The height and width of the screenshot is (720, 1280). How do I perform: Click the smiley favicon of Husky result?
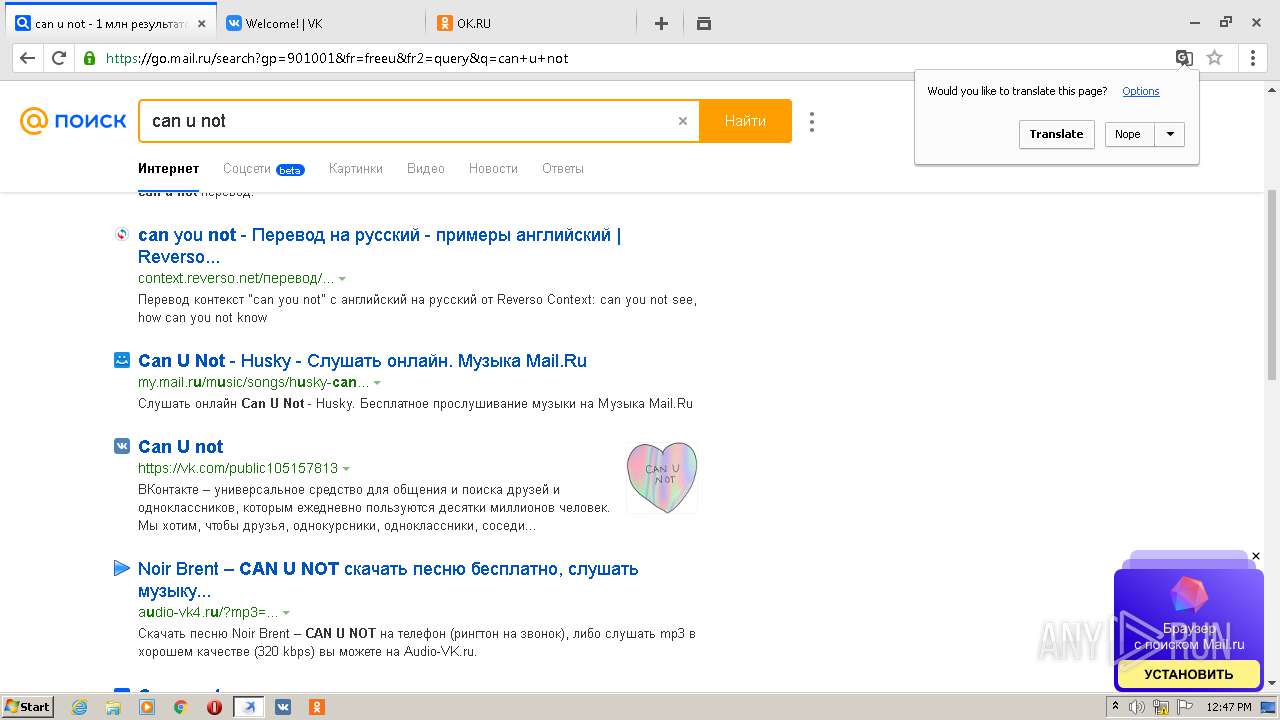(x=122, y=360)
